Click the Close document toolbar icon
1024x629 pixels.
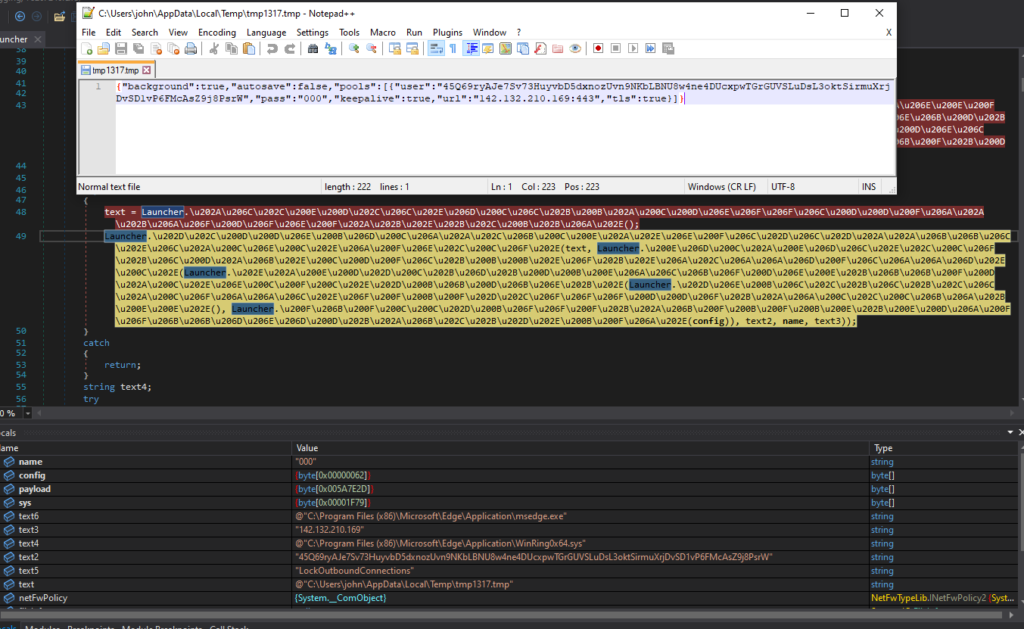156,49
